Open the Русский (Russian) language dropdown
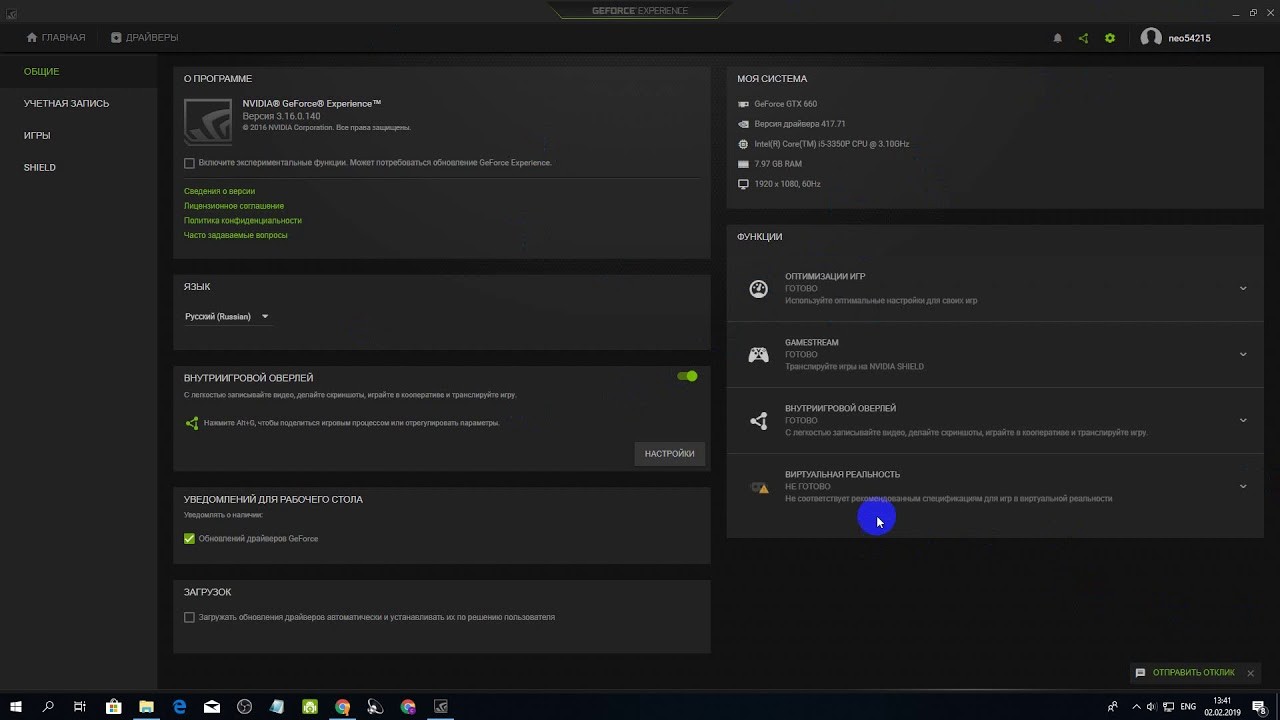This screenshot has height=720, width=1280. [227, 317]
